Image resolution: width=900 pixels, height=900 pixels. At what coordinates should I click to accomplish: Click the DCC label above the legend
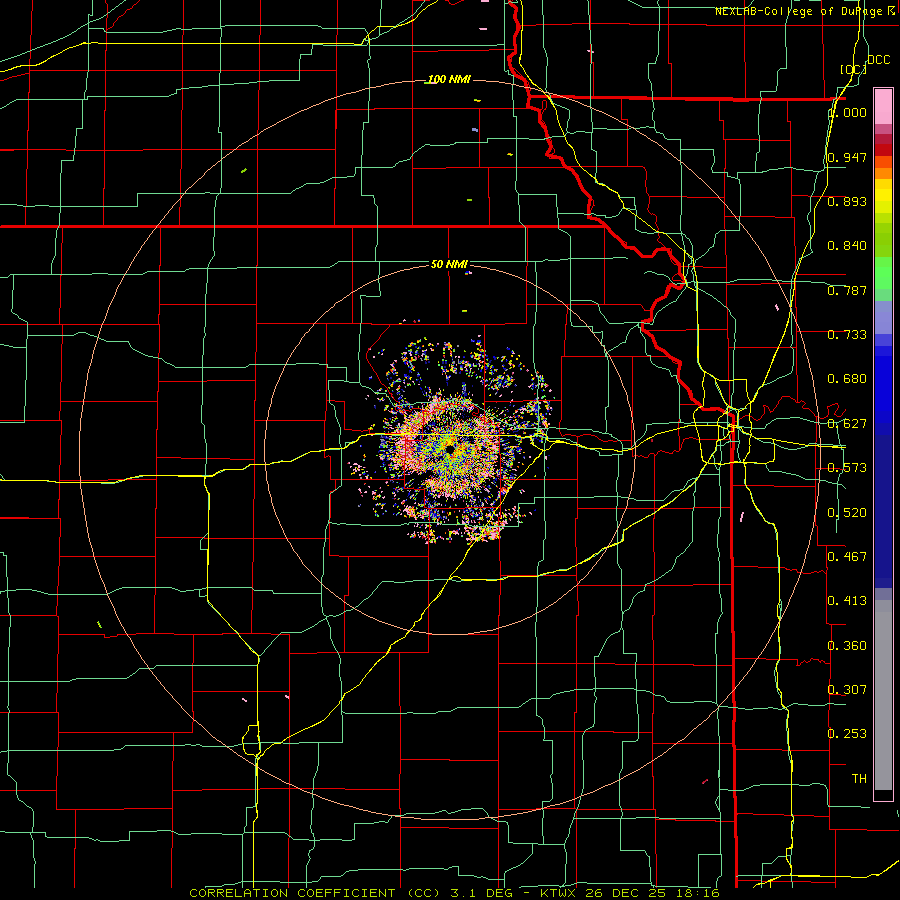tap(878, 60)
